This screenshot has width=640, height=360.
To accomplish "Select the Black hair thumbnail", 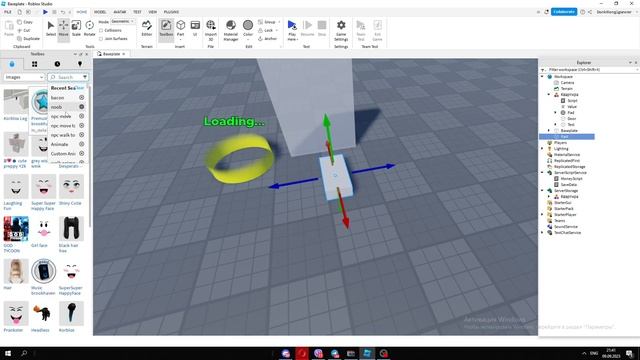I will click(71, 229).
